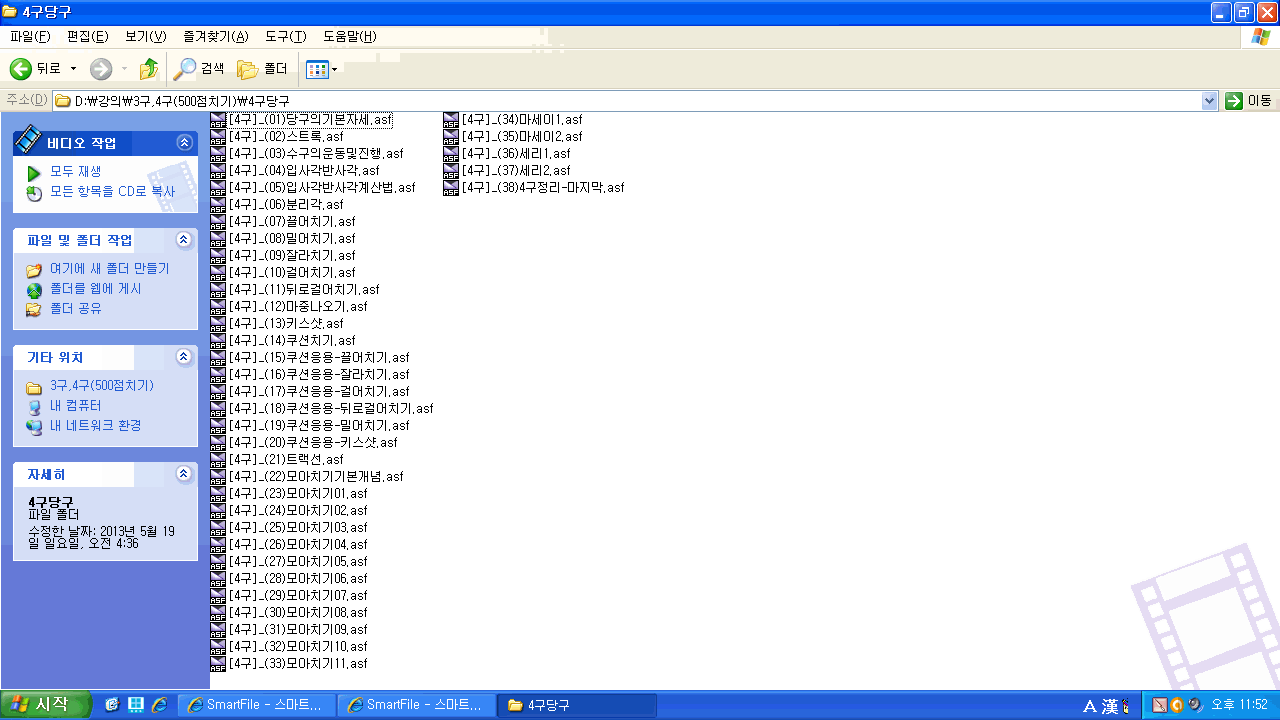Click the 모두 재생 link
Image resolution: width=1280 pixels, height=720 pixels.
click(x=75, y=172)
